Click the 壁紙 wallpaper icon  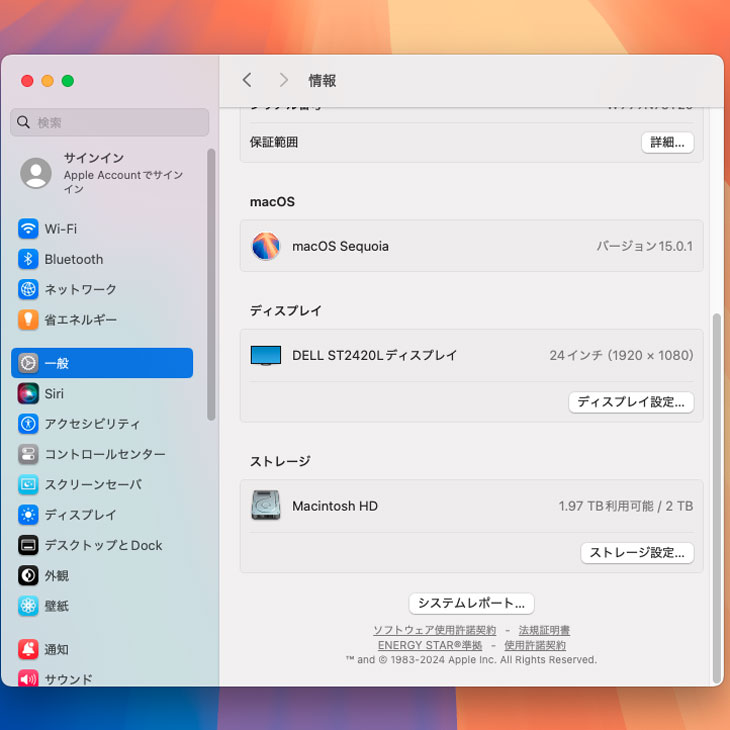pyautogui.click(x=28, y=606)
